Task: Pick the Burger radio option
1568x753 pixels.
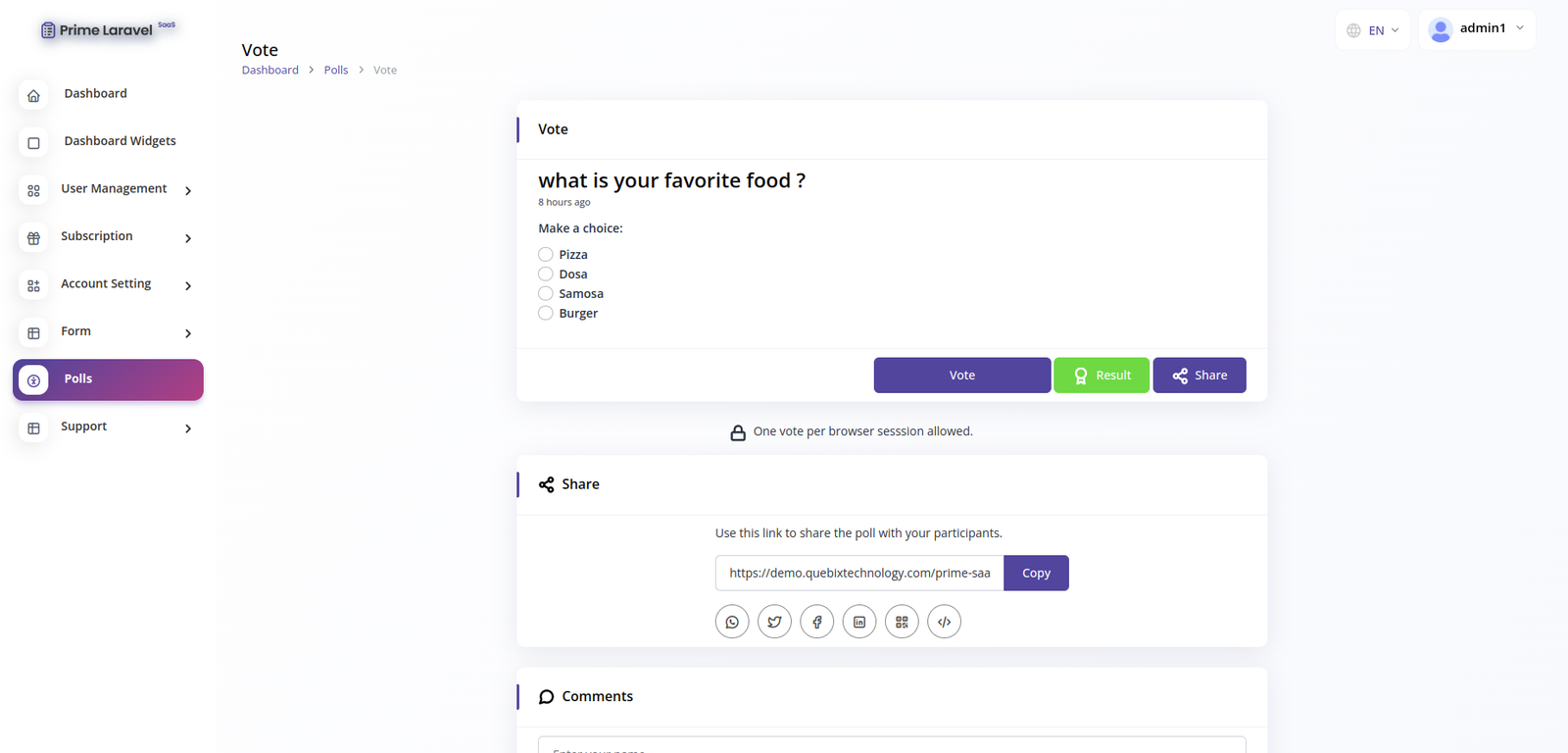Action: click(x=546, y=313)
